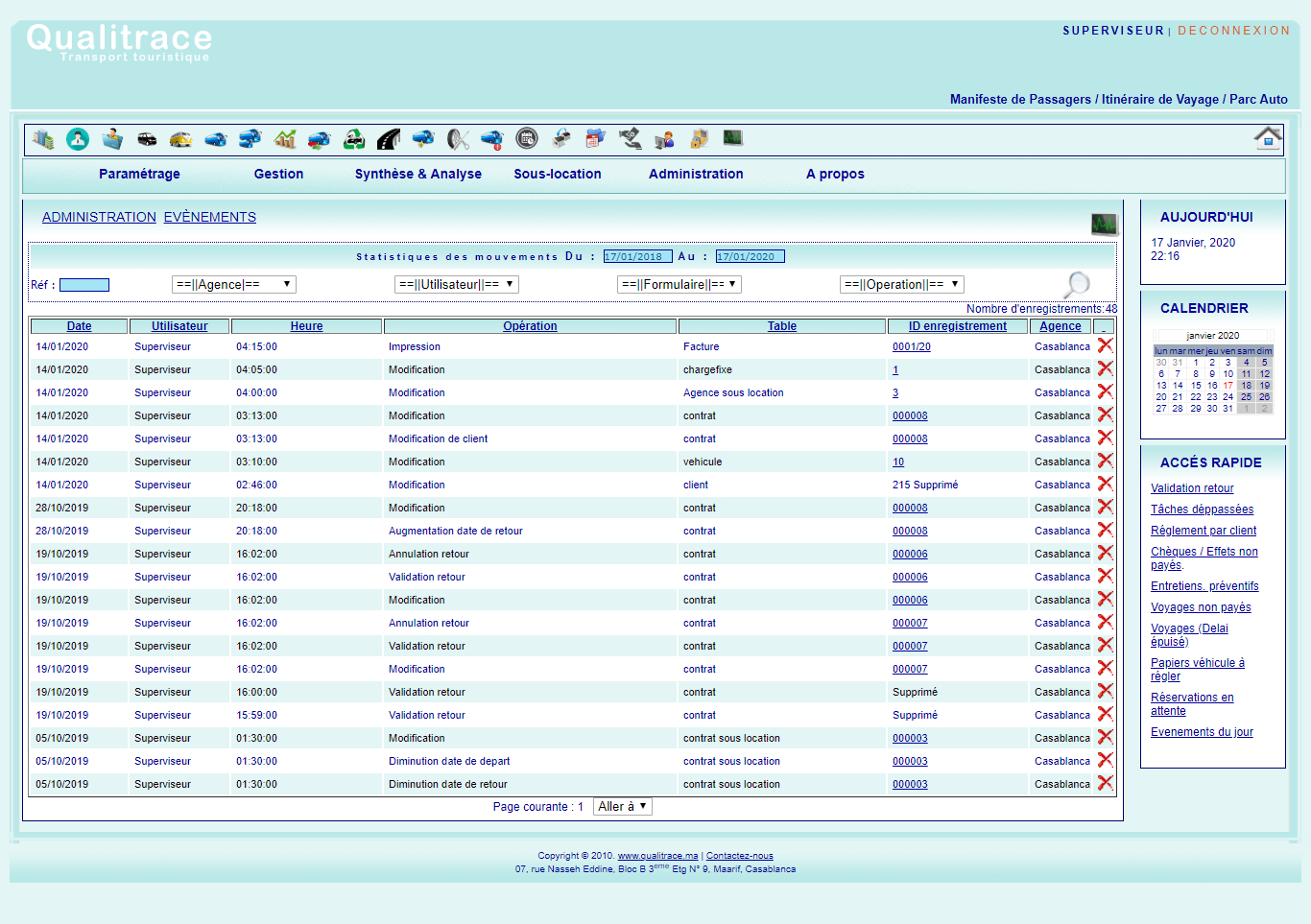Screen dimensions: 1311x924
Task: Click the padlock security toolbar icon
Action: [699, 139]
